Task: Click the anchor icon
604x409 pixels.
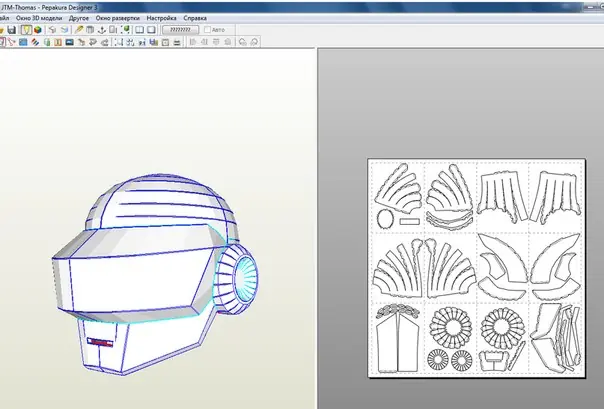Action: (102, 30)
